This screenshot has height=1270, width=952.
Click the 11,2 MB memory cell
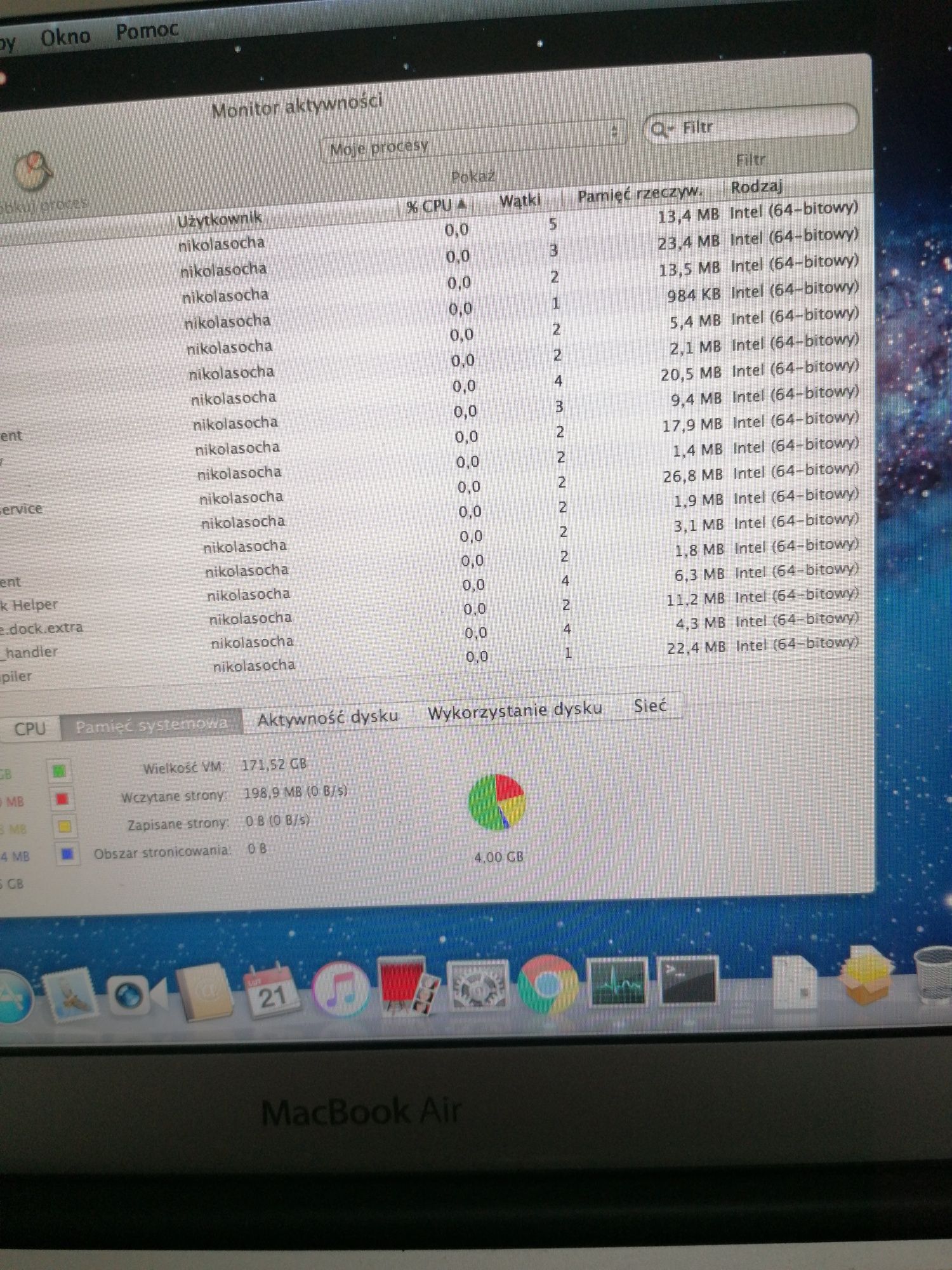click(696, 599)
